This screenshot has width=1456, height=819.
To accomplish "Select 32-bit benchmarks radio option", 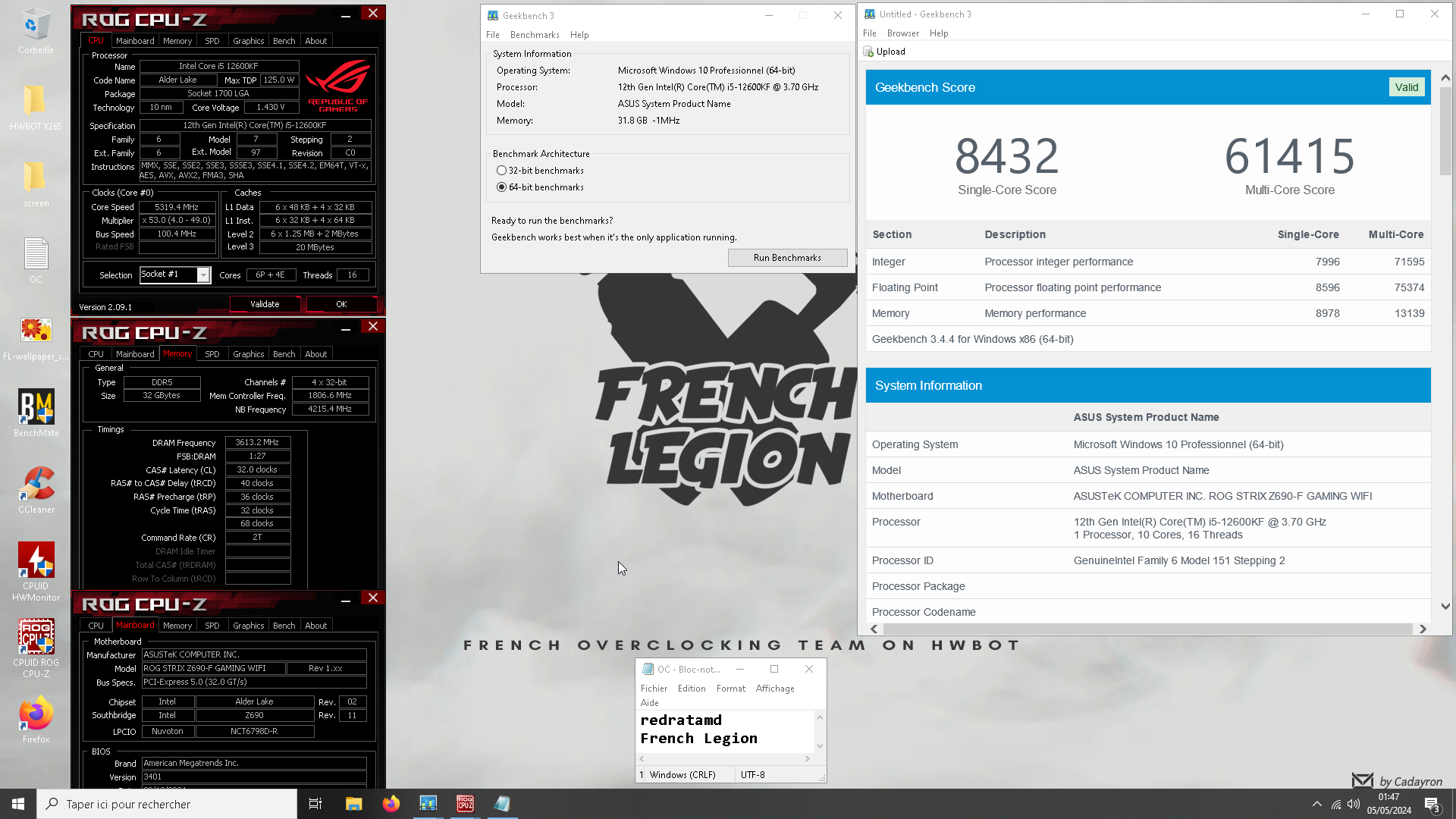I will (501, 171).
